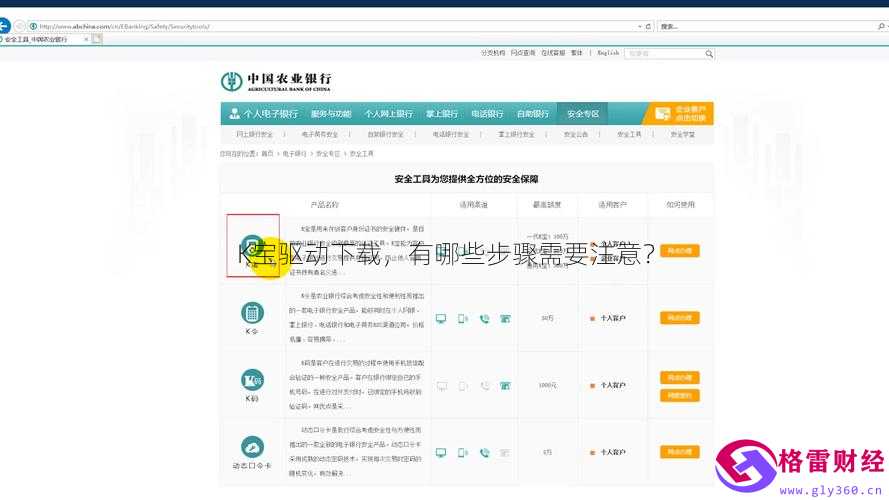
Task: Open the 个人网上银行 navigation menu
Action: coord(388,114)
